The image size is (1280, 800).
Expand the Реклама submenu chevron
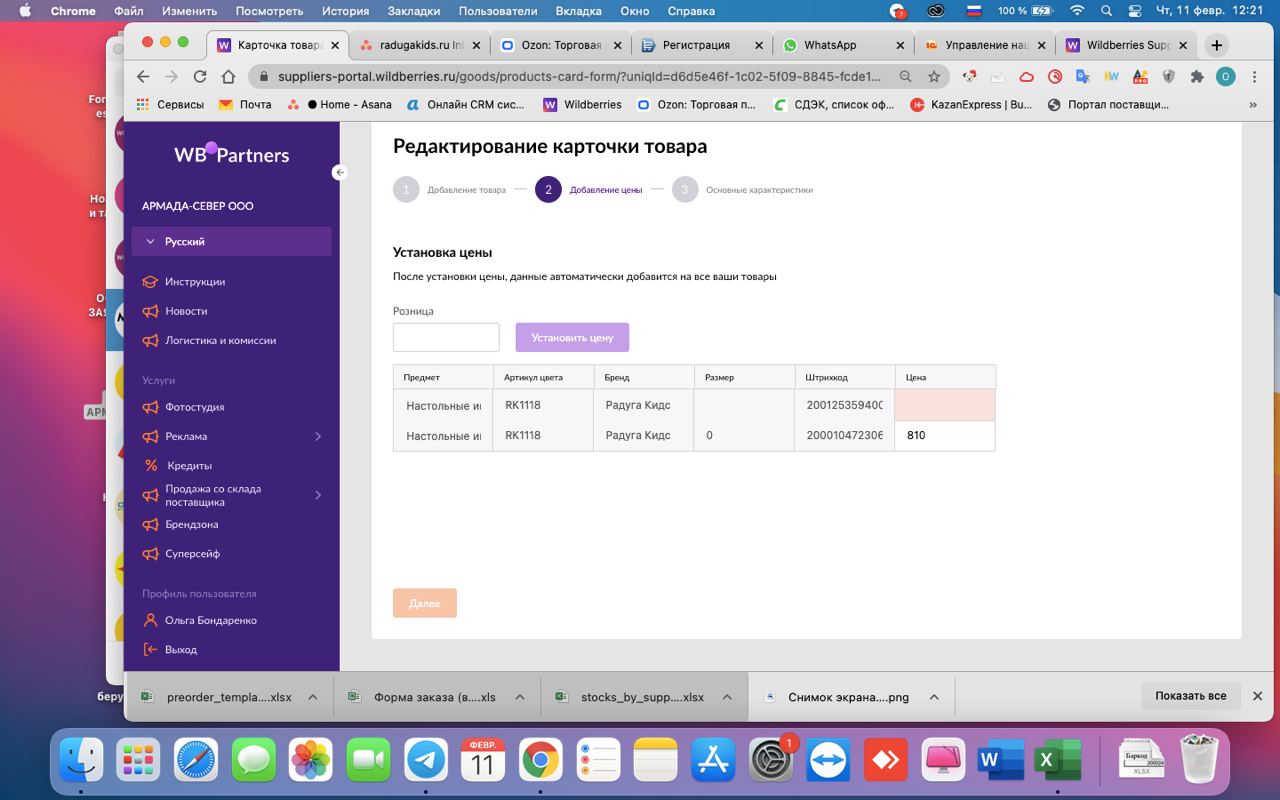[318, 436]
